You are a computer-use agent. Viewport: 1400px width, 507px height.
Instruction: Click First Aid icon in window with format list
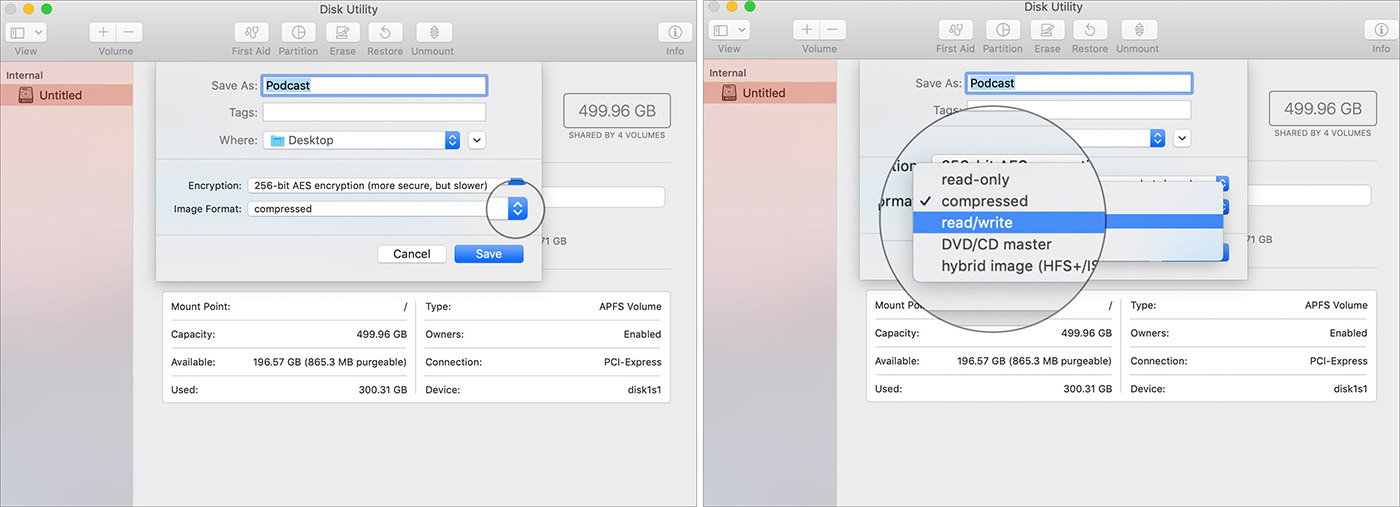click(954, 30)
